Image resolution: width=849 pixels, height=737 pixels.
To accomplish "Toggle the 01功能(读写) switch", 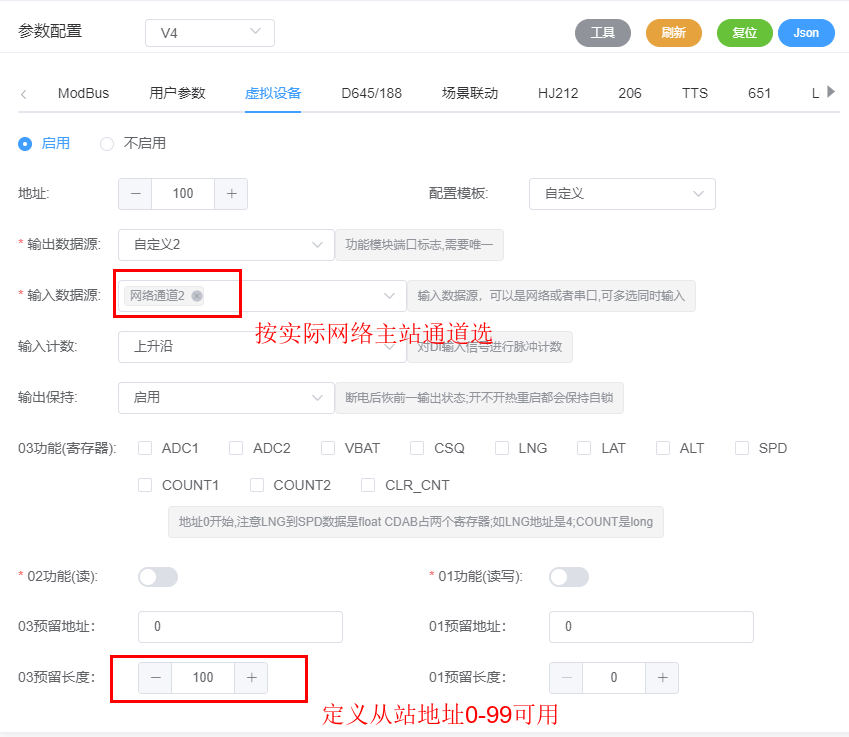I will point(569,577).
